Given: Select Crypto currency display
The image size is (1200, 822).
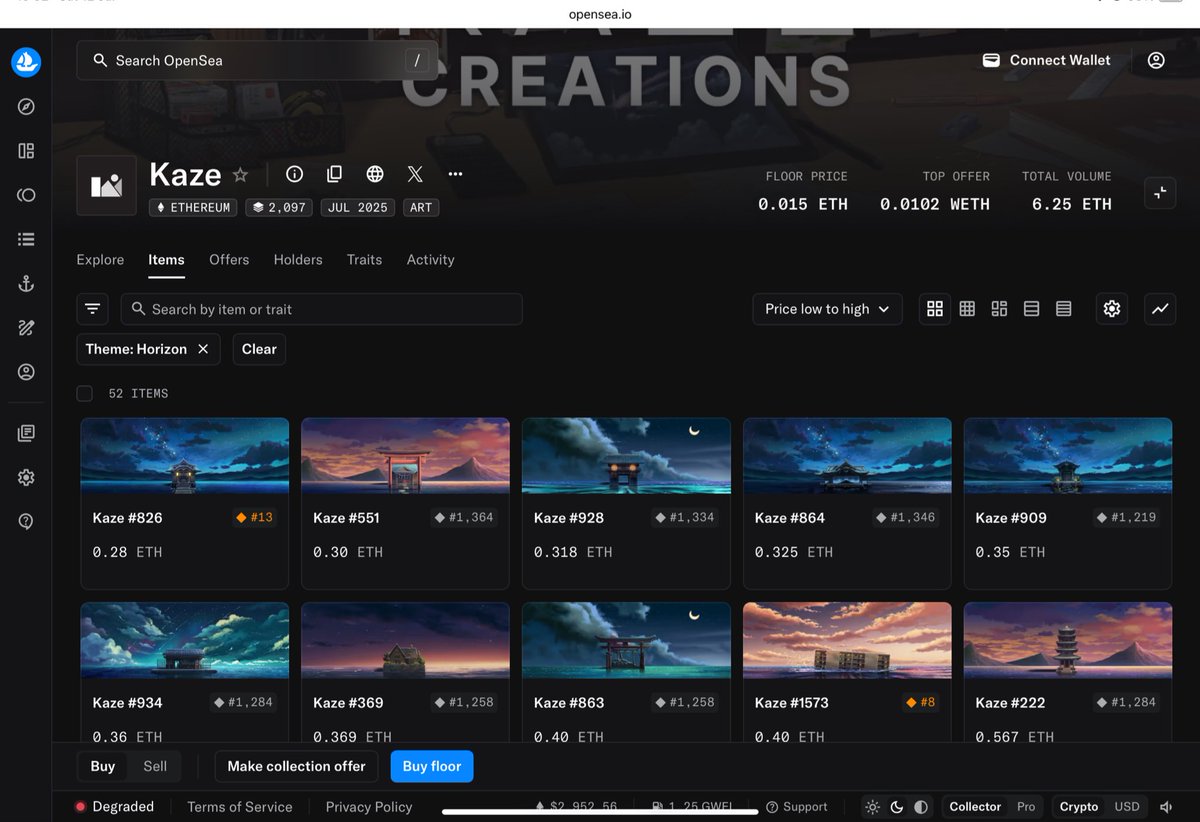Looking at the screenshot, I should point(1079,807).
